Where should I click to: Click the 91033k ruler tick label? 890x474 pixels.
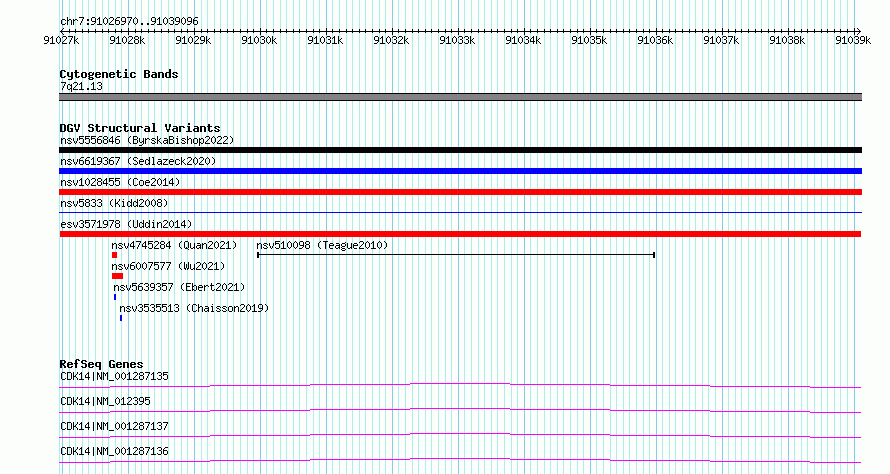[457, 40]
